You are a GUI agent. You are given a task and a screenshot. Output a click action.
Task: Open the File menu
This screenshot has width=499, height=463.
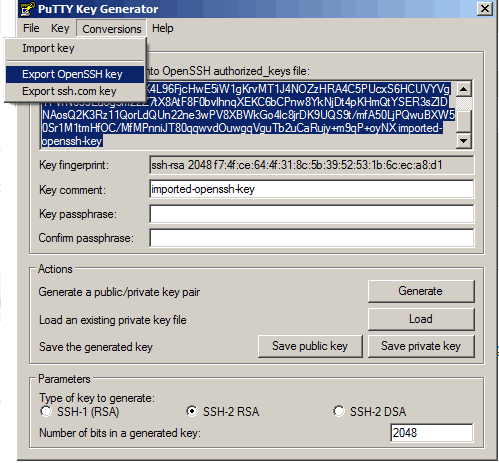pos(31,28)
